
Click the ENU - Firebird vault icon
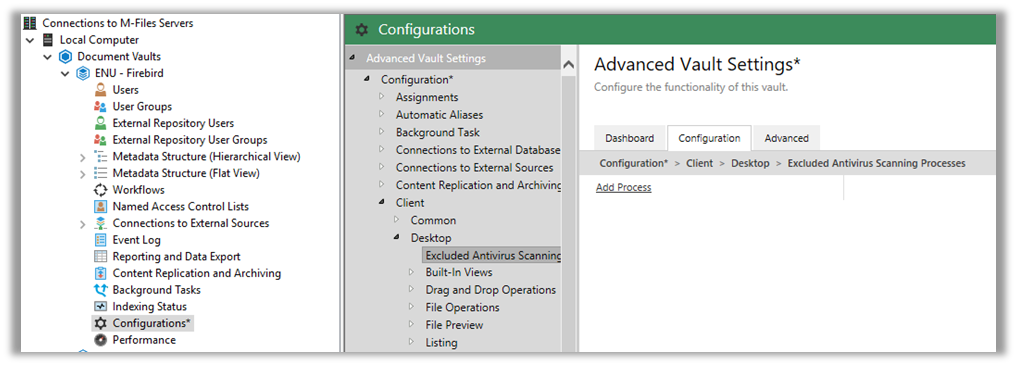pos(83,73)
